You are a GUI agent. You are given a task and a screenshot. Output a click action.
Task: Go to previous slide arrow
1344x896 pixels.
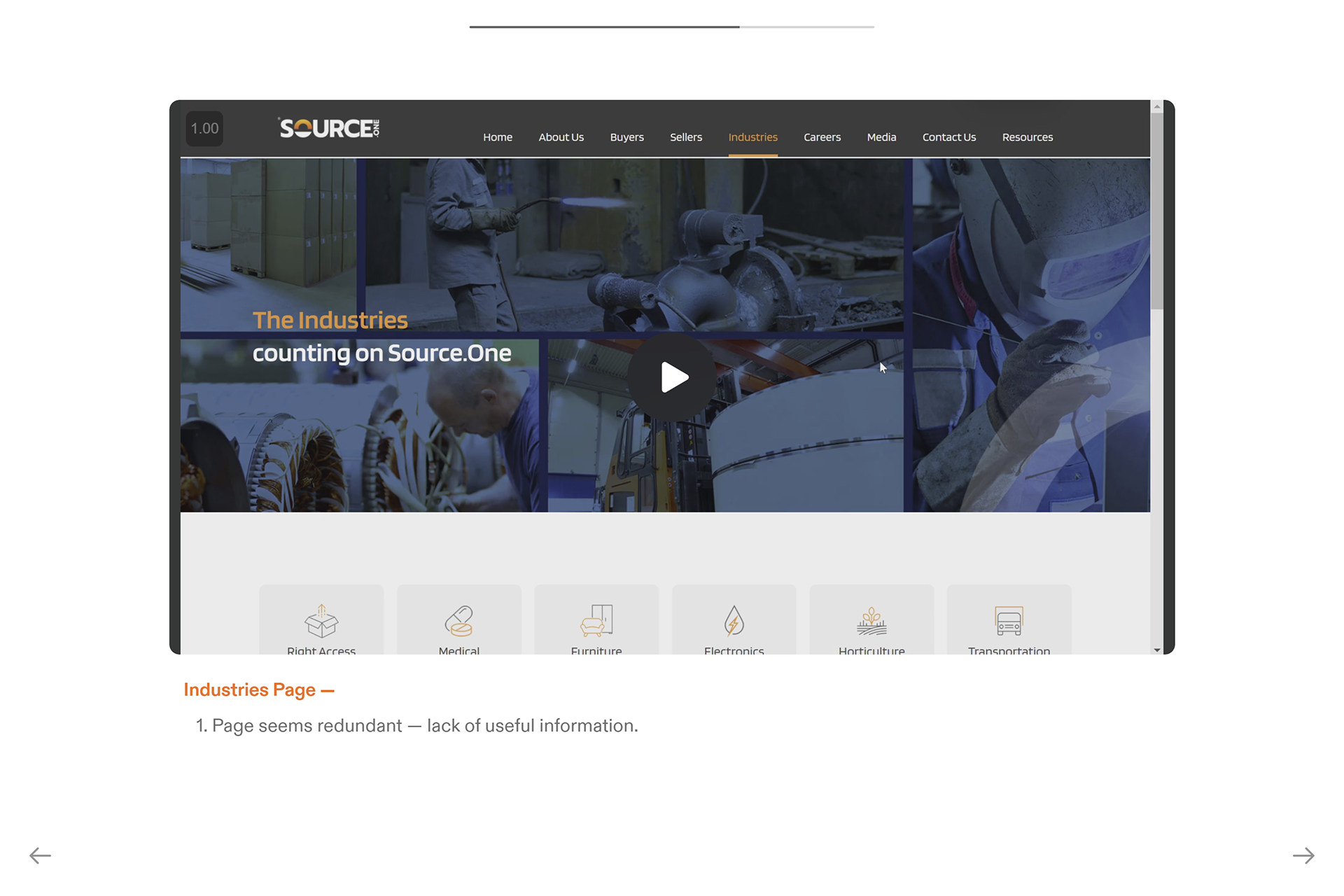[x=41, y=855]
